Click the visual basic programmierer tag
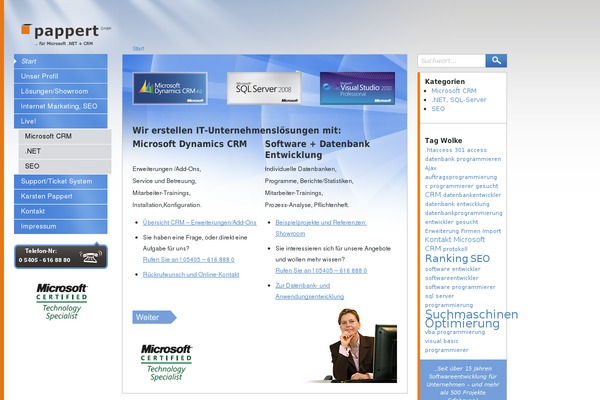600x400 pixels. (x=447, y=345)
